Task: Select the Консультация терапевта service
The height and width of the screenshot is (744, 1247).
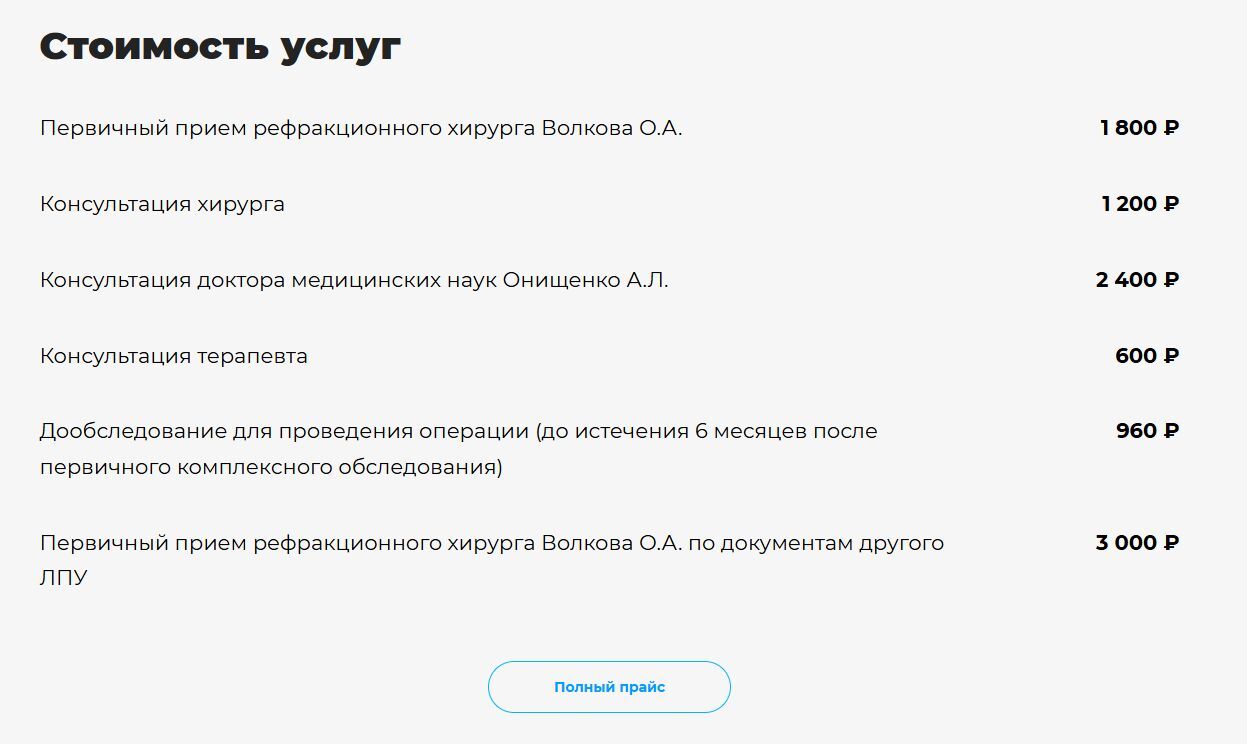Action: click(x=174, y=356)
